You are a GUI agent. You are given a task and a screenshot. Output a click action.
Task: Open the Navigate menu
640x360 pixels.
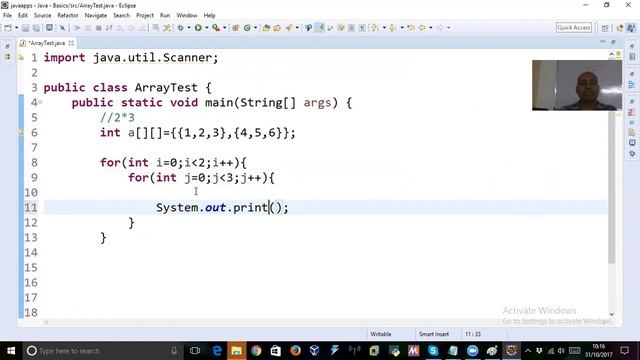(96, 16)
